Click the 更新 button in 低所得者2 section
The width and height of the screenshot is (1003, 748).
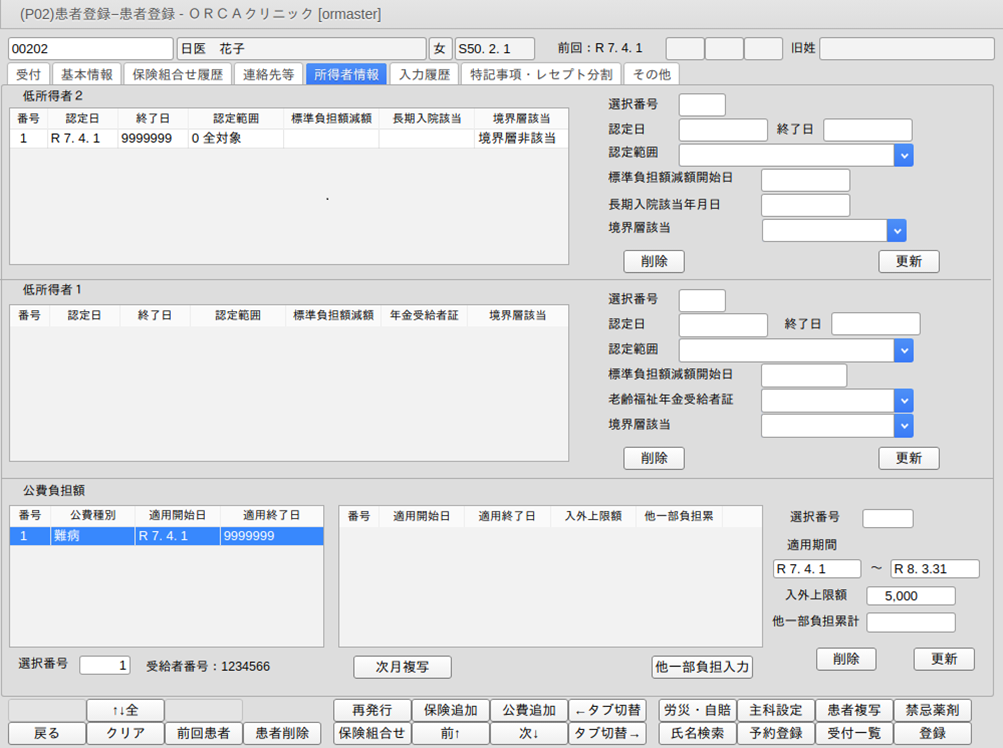908,262
